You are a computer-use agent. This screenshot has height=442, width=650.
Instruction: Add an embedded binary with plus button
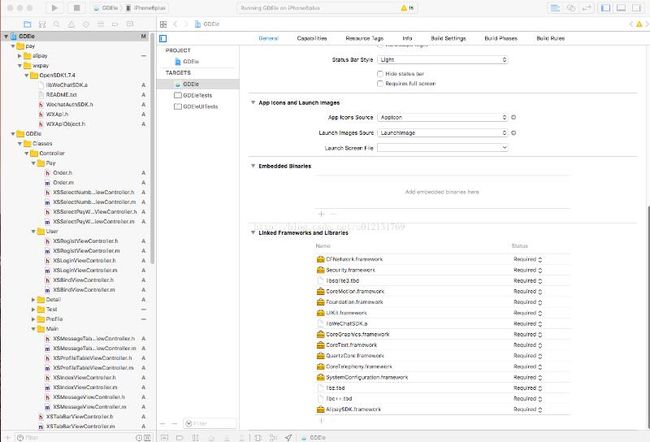tap(321, 214)
